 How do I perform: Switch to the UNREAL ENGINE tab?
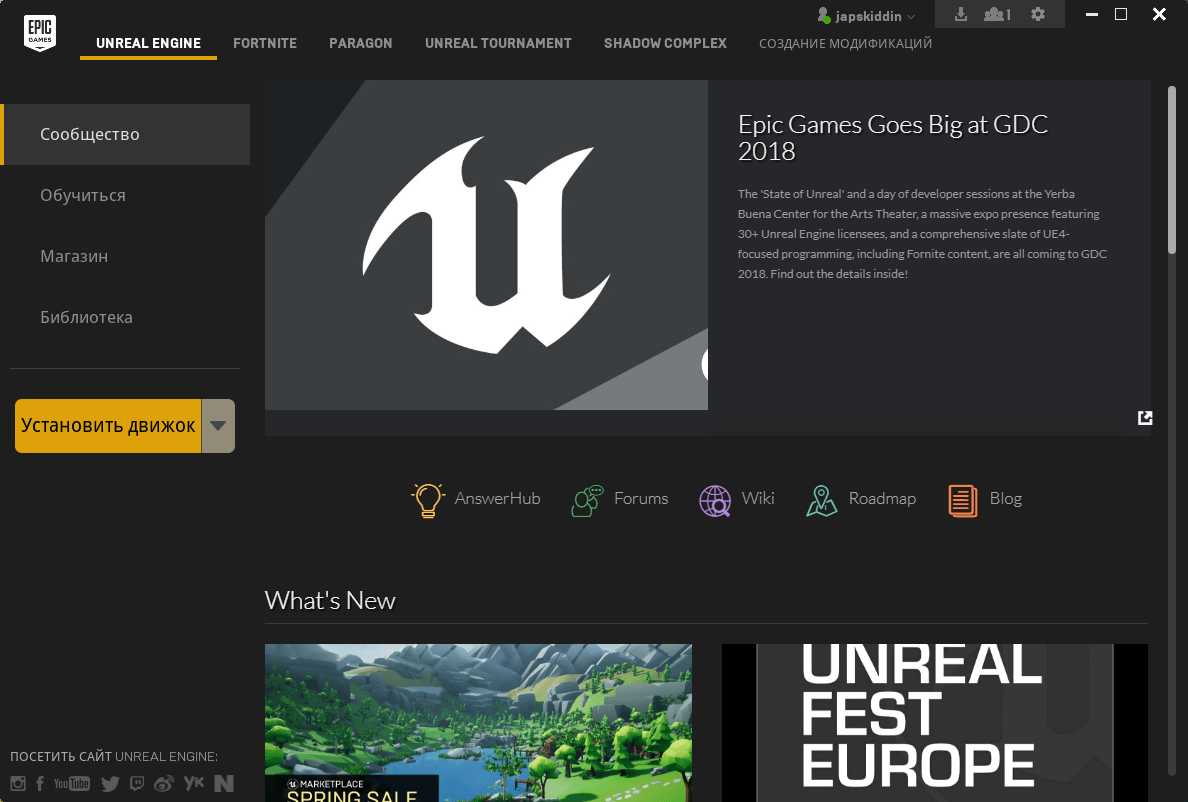point(148,43)
